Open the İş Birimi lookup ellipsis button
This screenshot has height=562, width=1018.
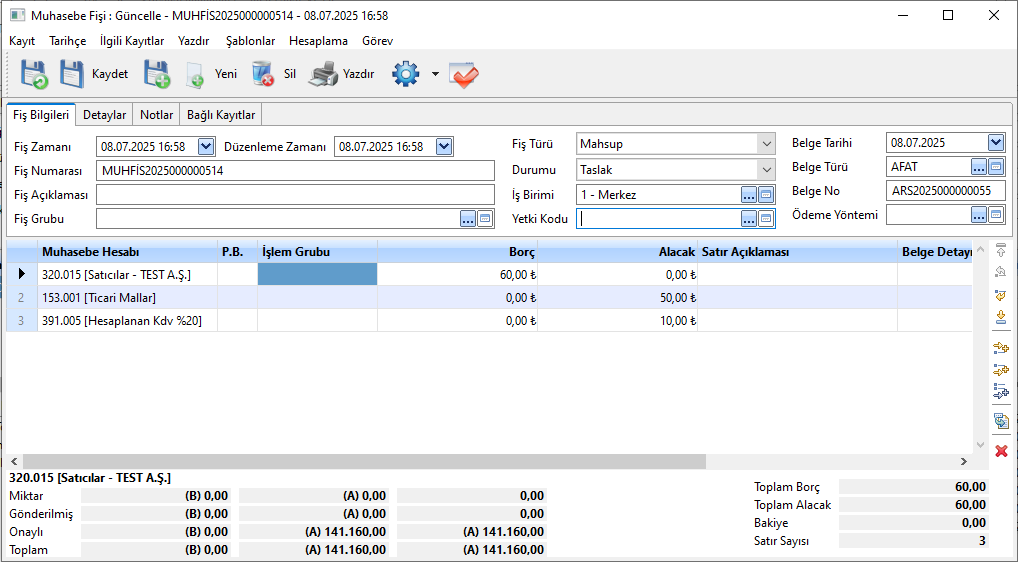point(749,195)
